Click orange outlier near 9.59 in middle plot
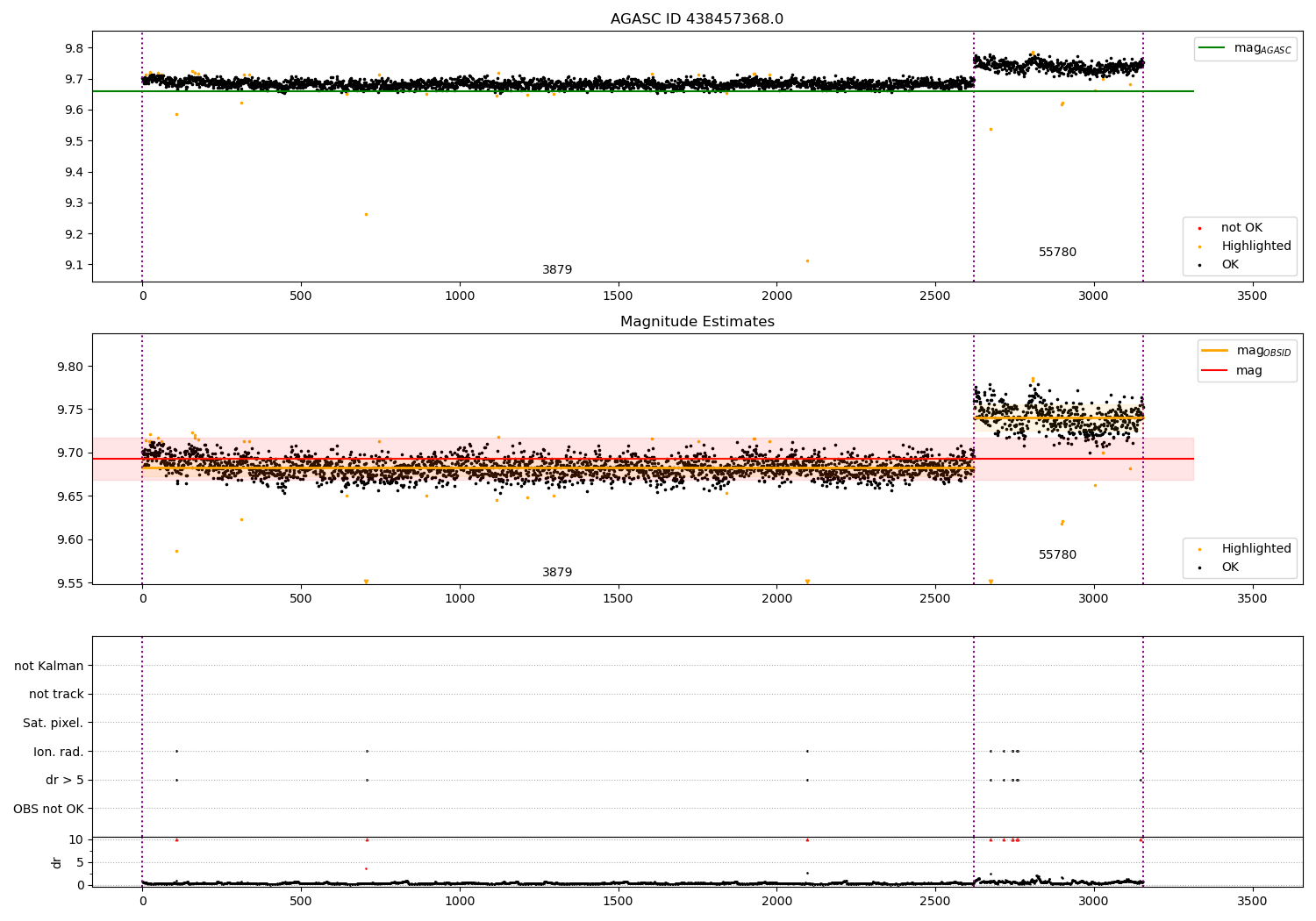 (x=176, y=551)
